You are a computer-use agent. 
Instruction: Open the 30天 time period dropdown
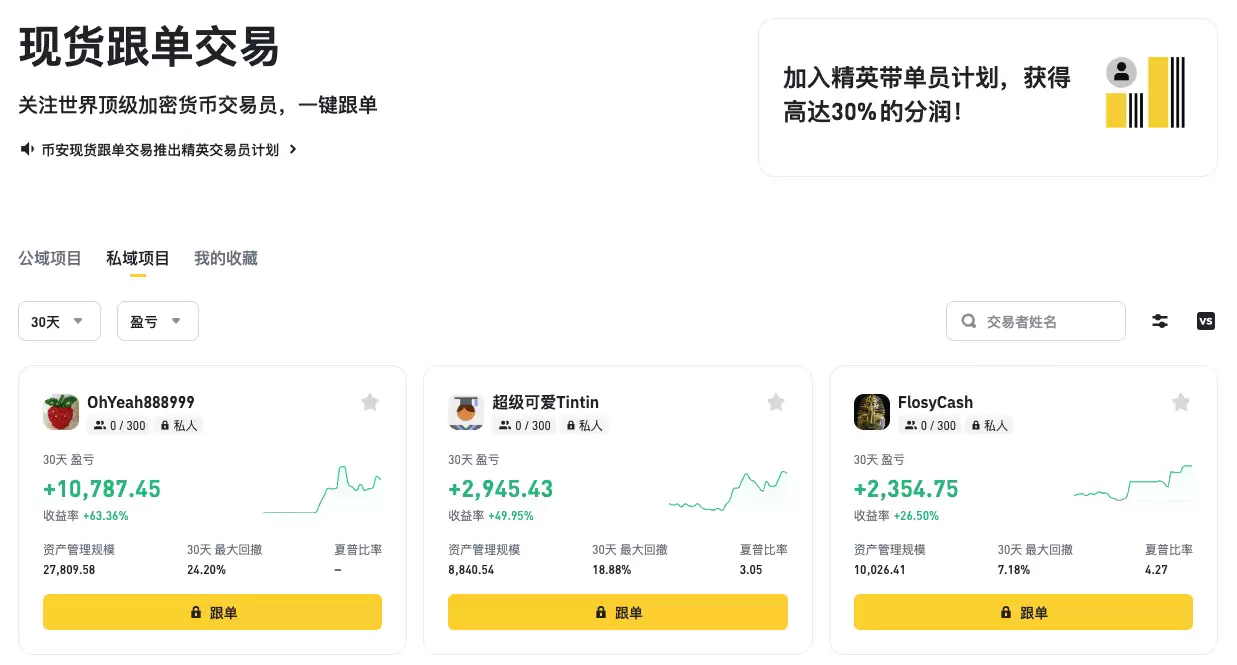click(59, 321)
